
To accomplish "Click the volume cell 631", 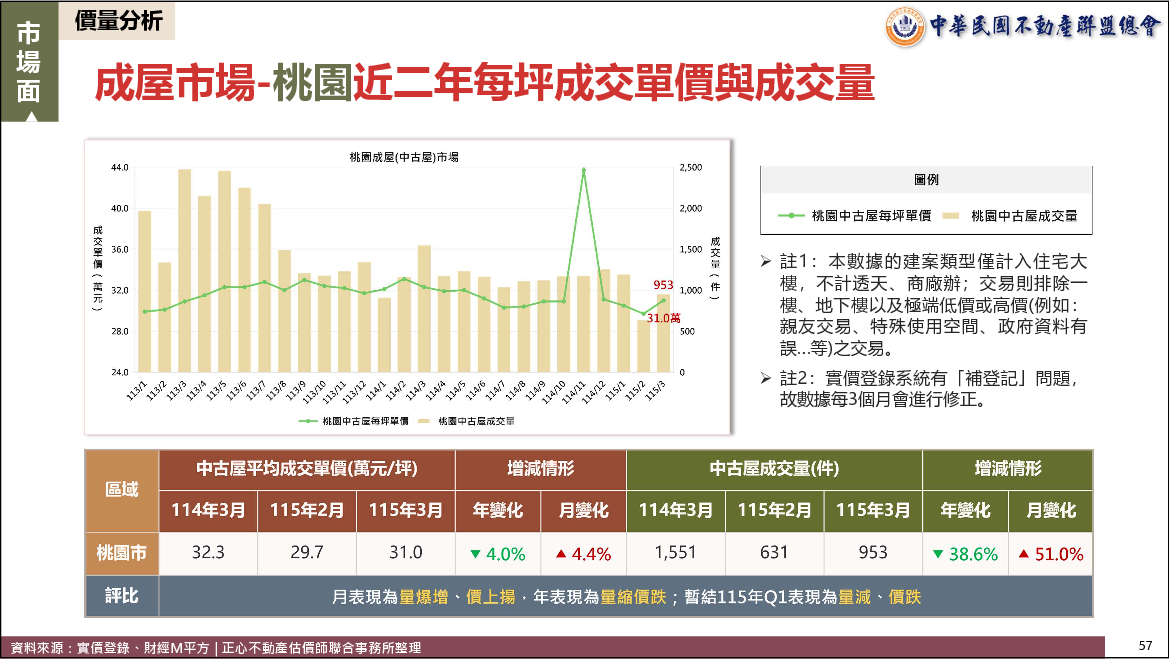I will (774, 552).
